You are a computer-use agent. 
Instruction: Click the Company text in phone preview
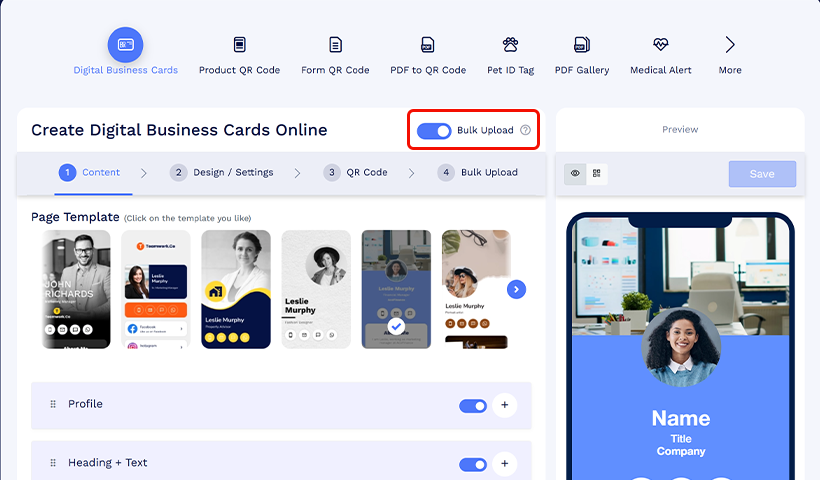[x=681, y=451]
